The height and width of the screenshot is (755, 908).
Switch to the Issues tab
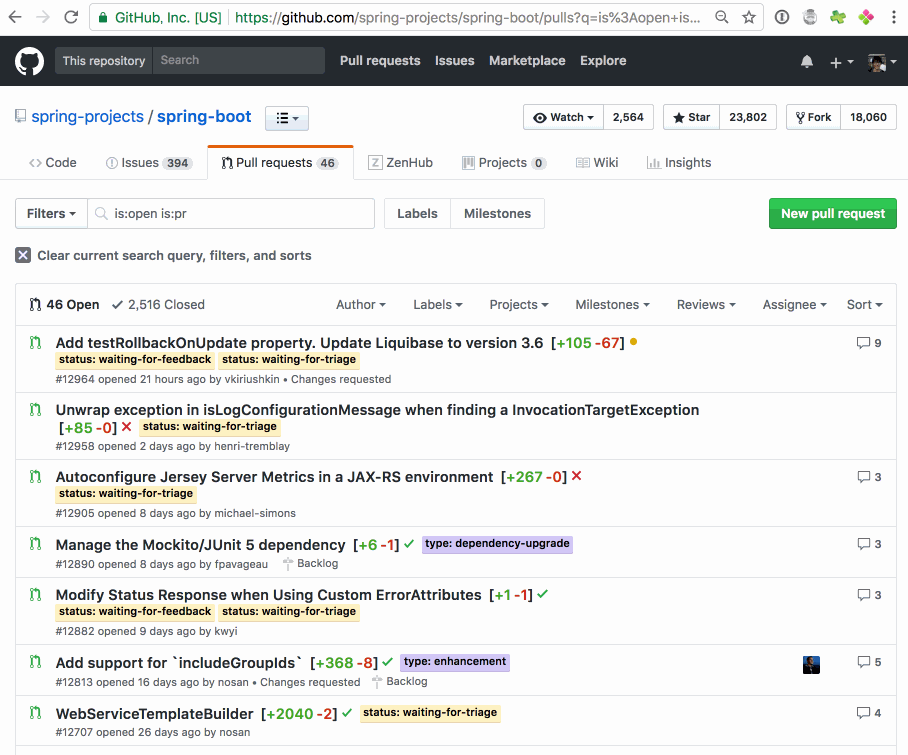pyautogui.click(x=149, y=163)
